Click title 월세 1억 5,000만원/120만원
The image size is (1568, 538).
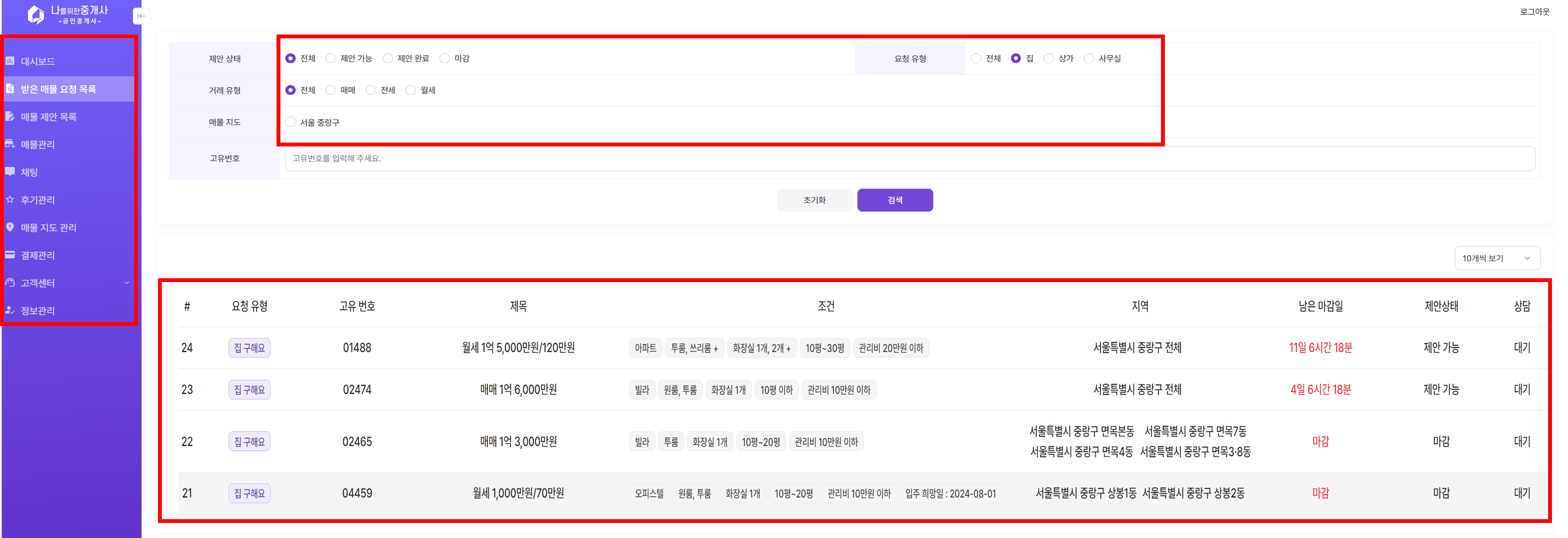coord(519,348)
